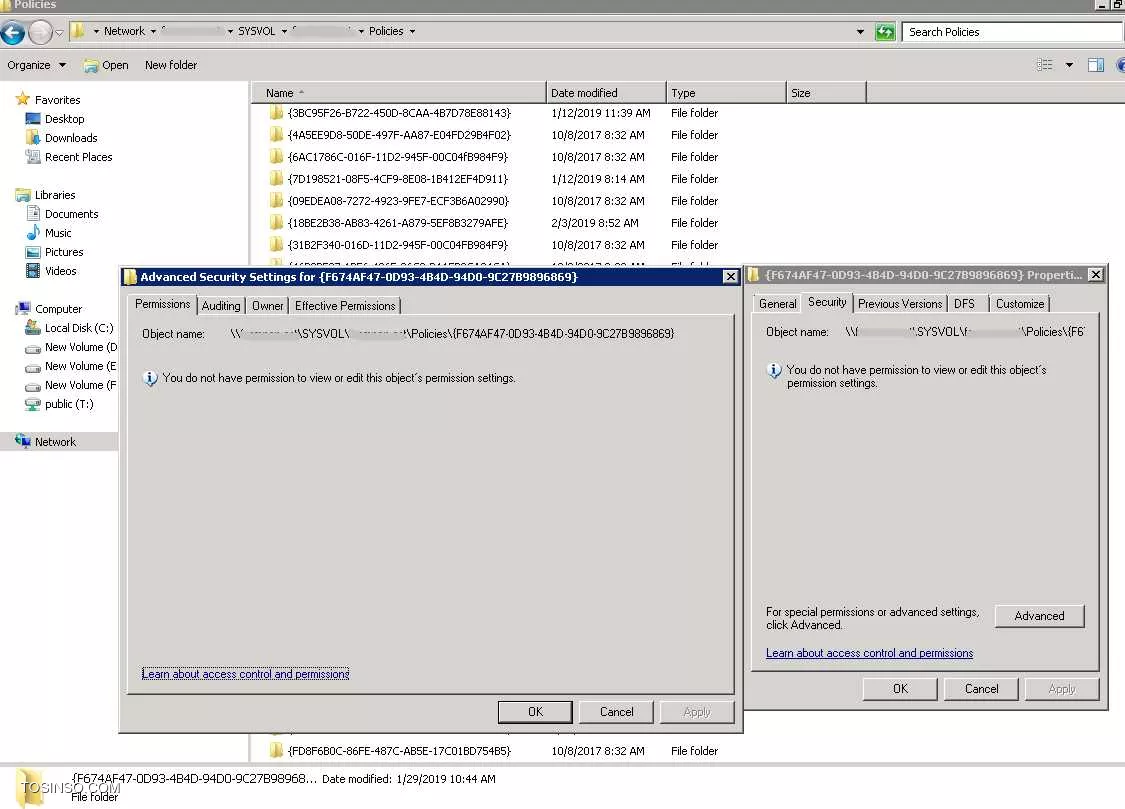1125x809 pixels.
Task: Expand the Policies breadcrumb dropdown arrow
Action: pyautogui.click(x=412, y=32)
